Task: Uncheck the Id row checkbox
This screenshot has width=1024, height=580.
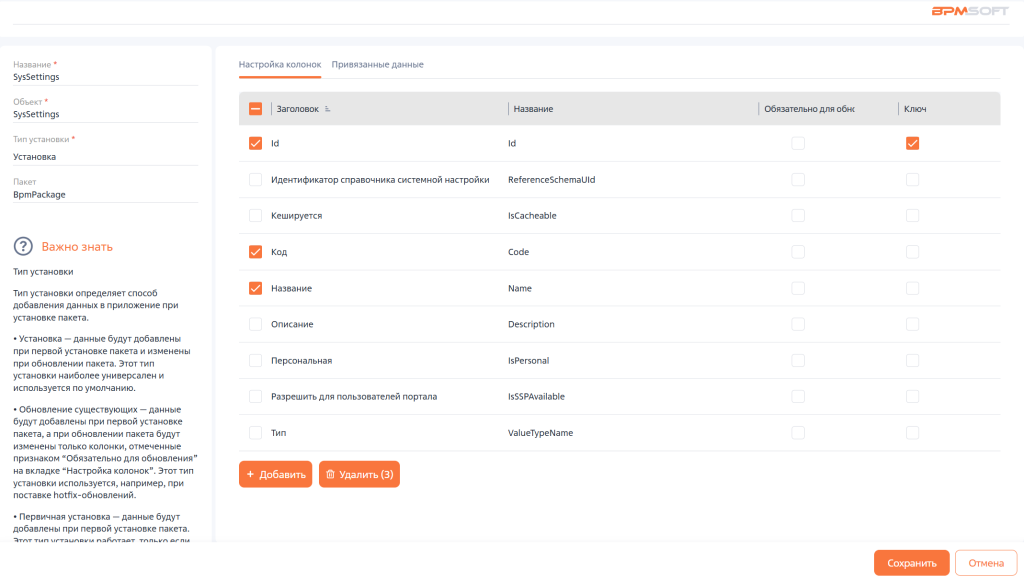Action: (x=255, y=144)
